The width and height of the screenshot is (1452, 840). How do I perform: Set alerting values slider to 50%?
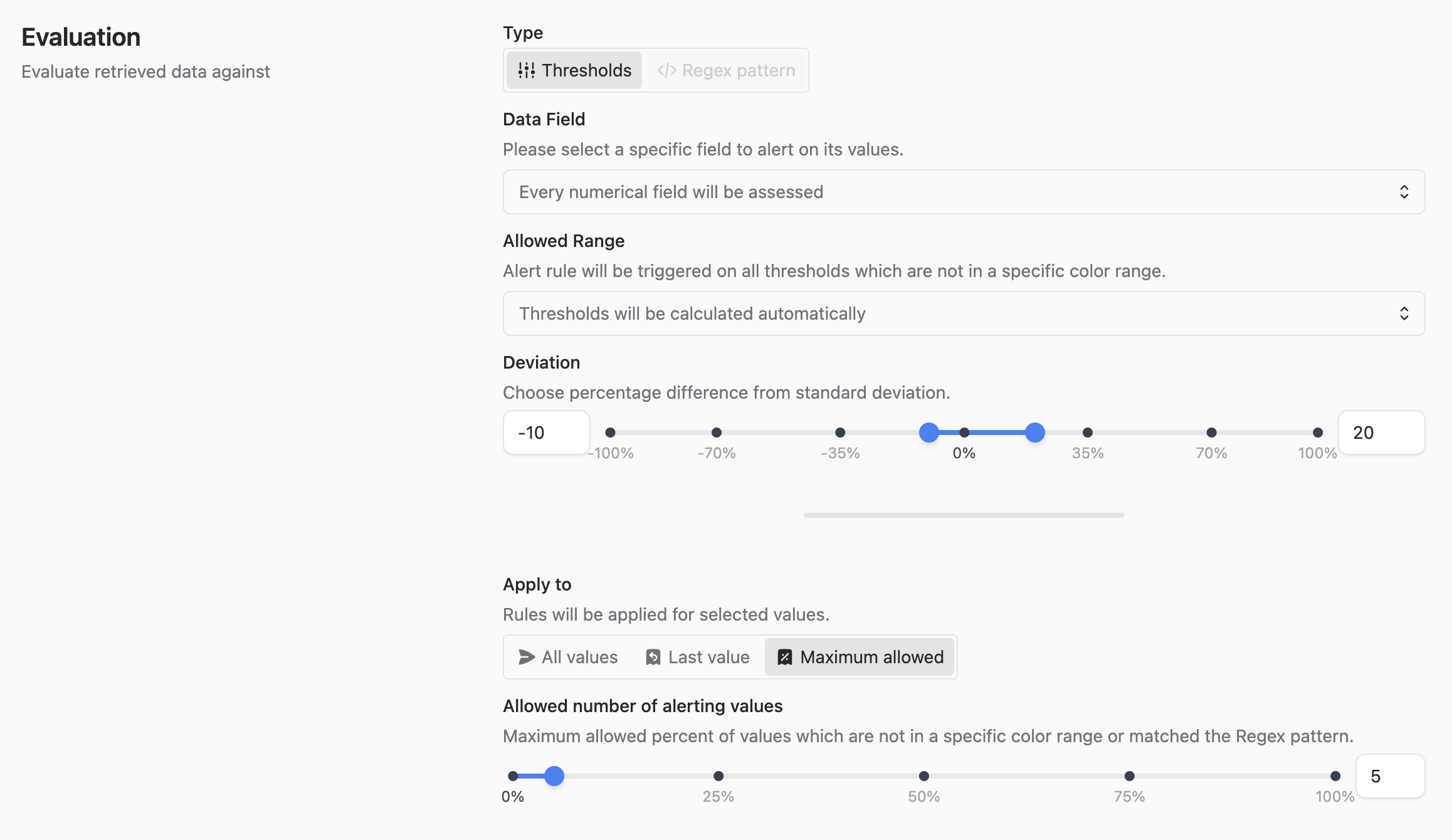point(924,776)
